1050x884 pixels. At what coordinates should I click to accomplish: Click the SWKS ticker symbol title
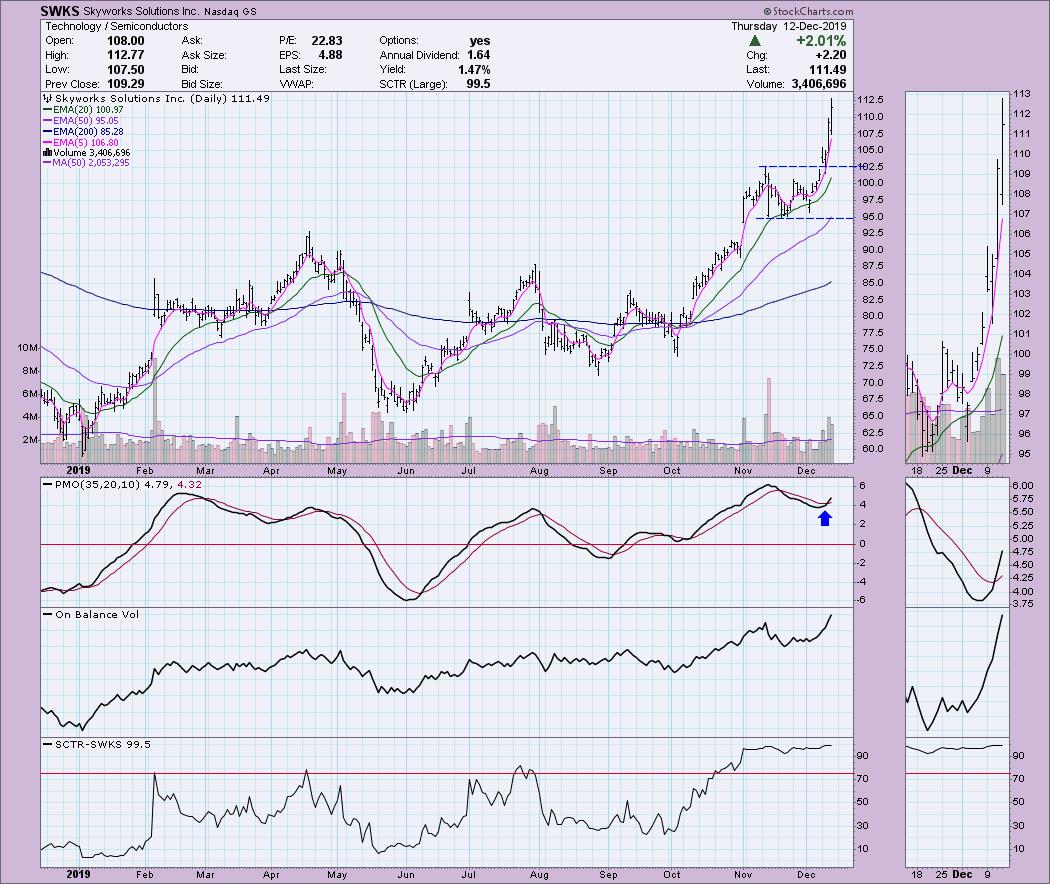coord(60,11)
